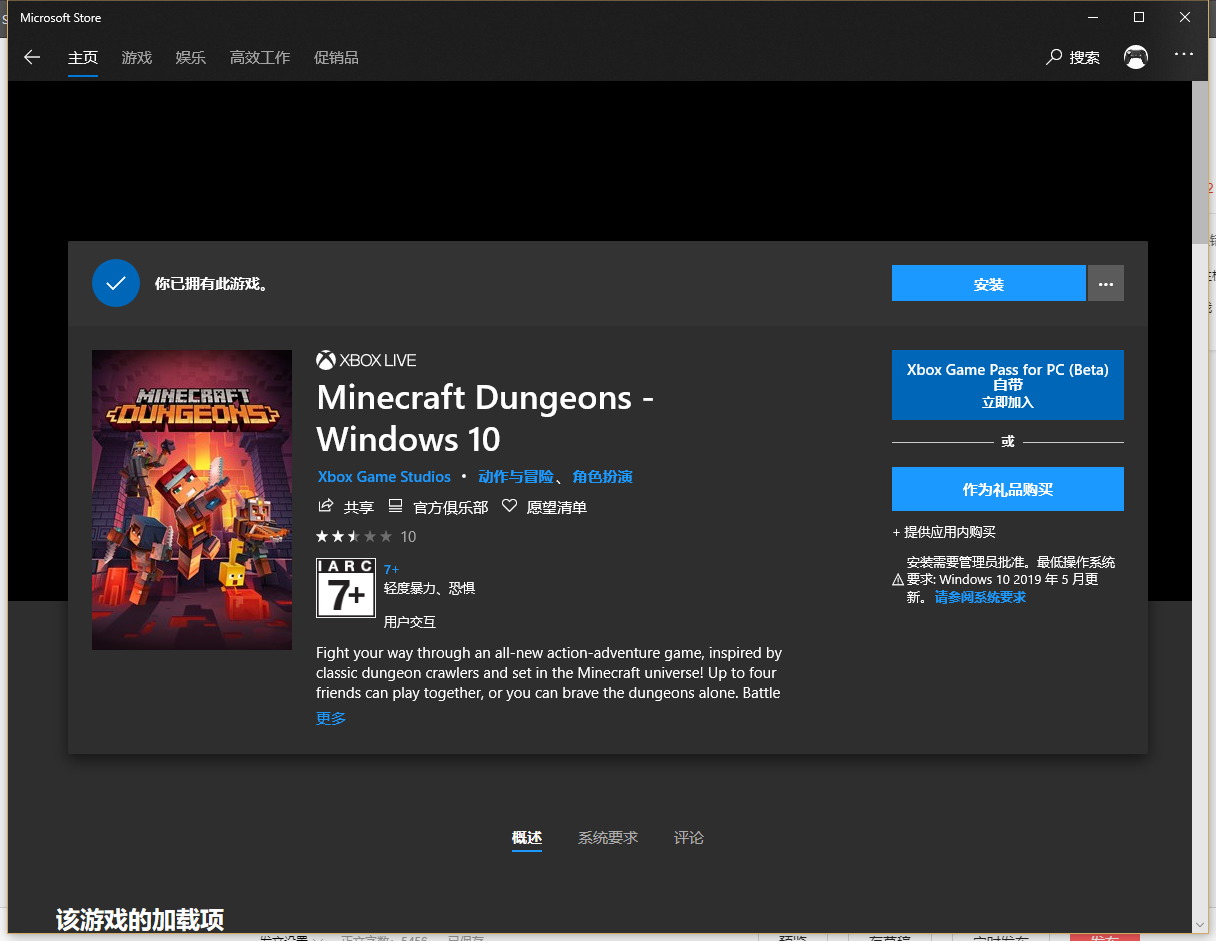The width and height of the screenshot is (1216, 941).
Task: Open the user account avatar
Action: pyautogui.click(x=1136, y=57)
